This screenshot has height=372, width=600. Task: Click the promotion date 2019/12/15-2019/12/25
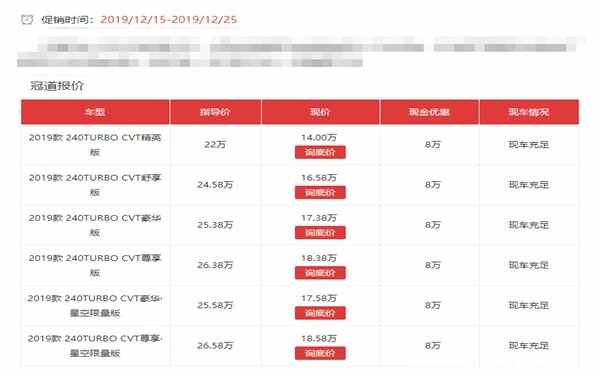tap(169, 20)
